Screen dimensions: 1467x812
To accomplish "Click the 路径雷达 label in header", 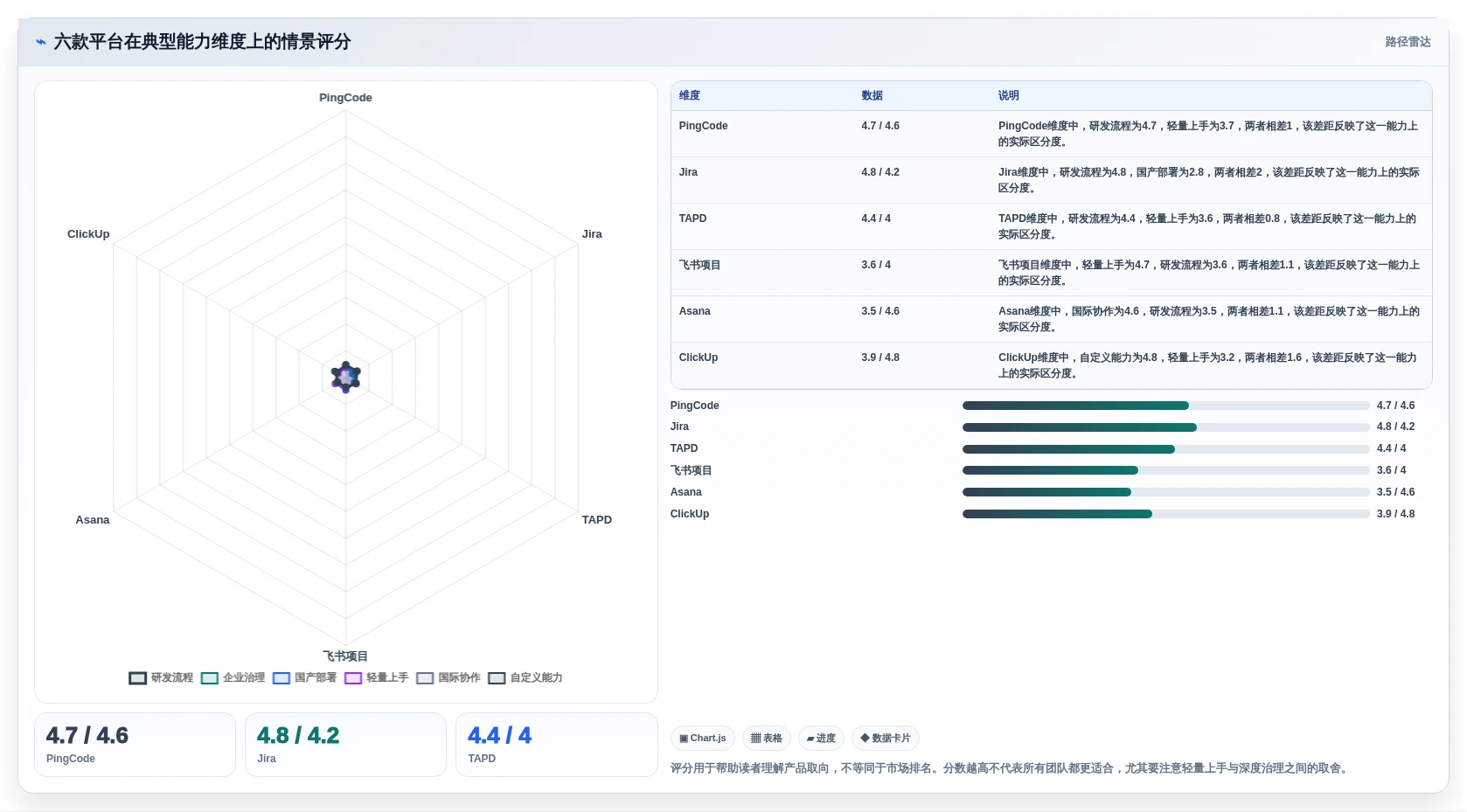I will [x=1408, y=42].
